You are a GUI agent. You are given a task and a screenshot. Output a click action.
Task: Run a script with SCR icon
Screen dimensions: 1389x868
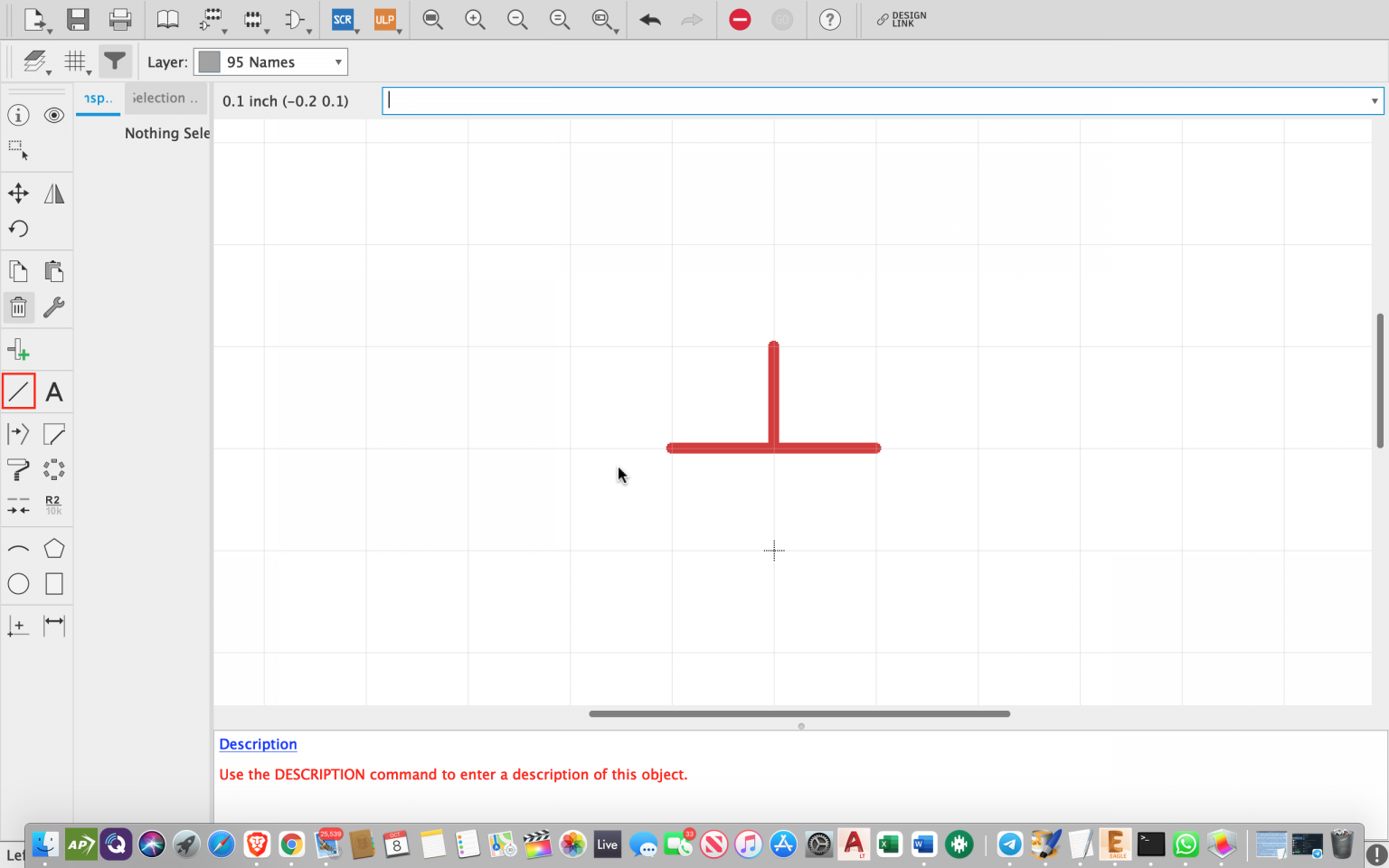click(x=342, y=19)
